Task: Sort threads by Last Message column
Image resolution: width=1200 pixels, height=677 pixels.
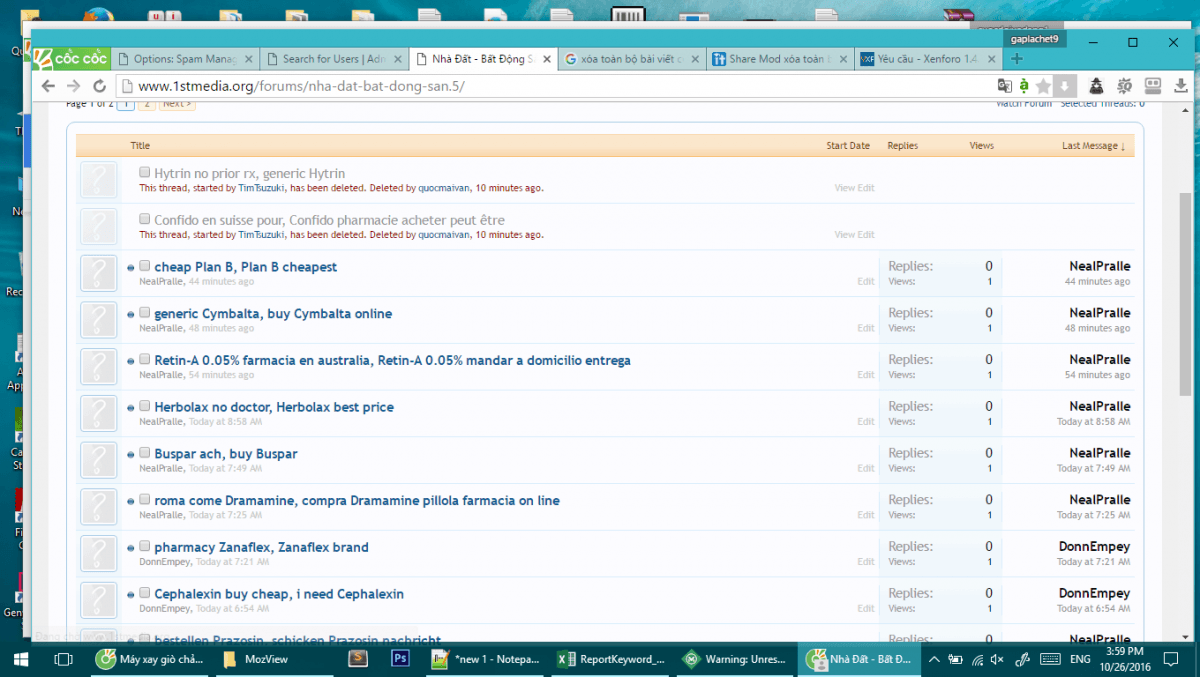Action: [x=1093, y=146]
